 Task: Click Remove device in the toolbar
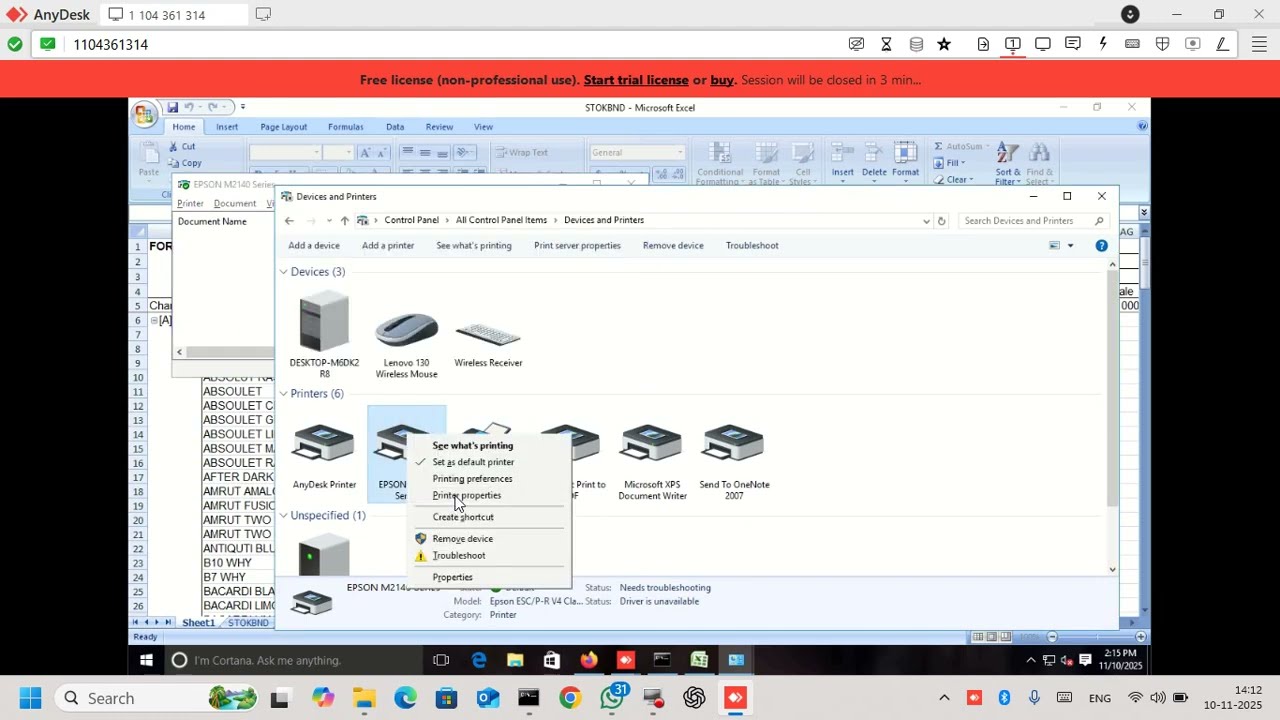[673, 245]
